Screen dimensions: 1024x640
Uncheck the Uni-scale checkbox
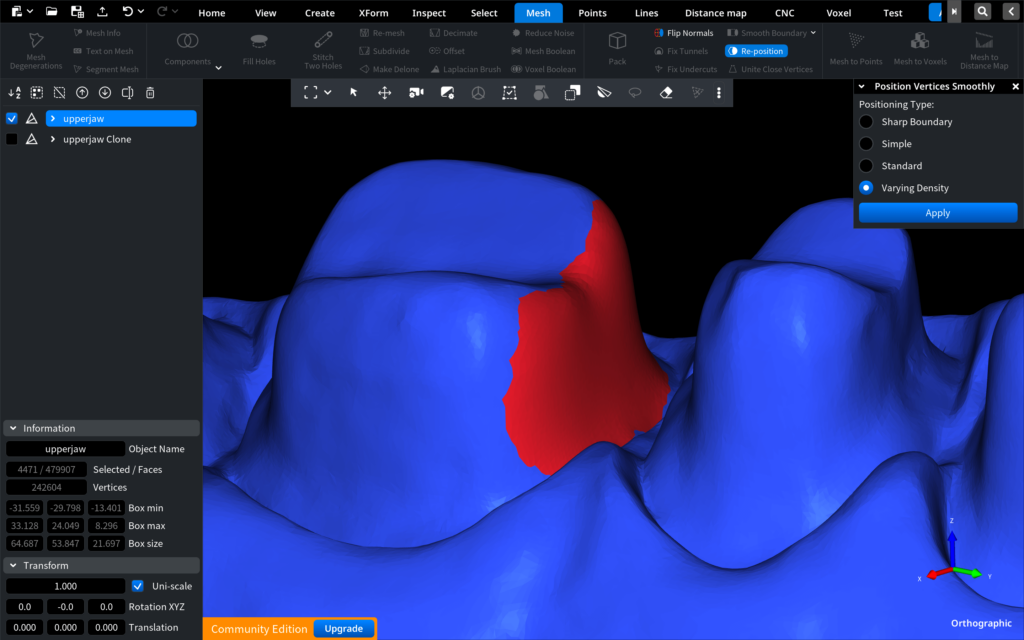point(138,586)
